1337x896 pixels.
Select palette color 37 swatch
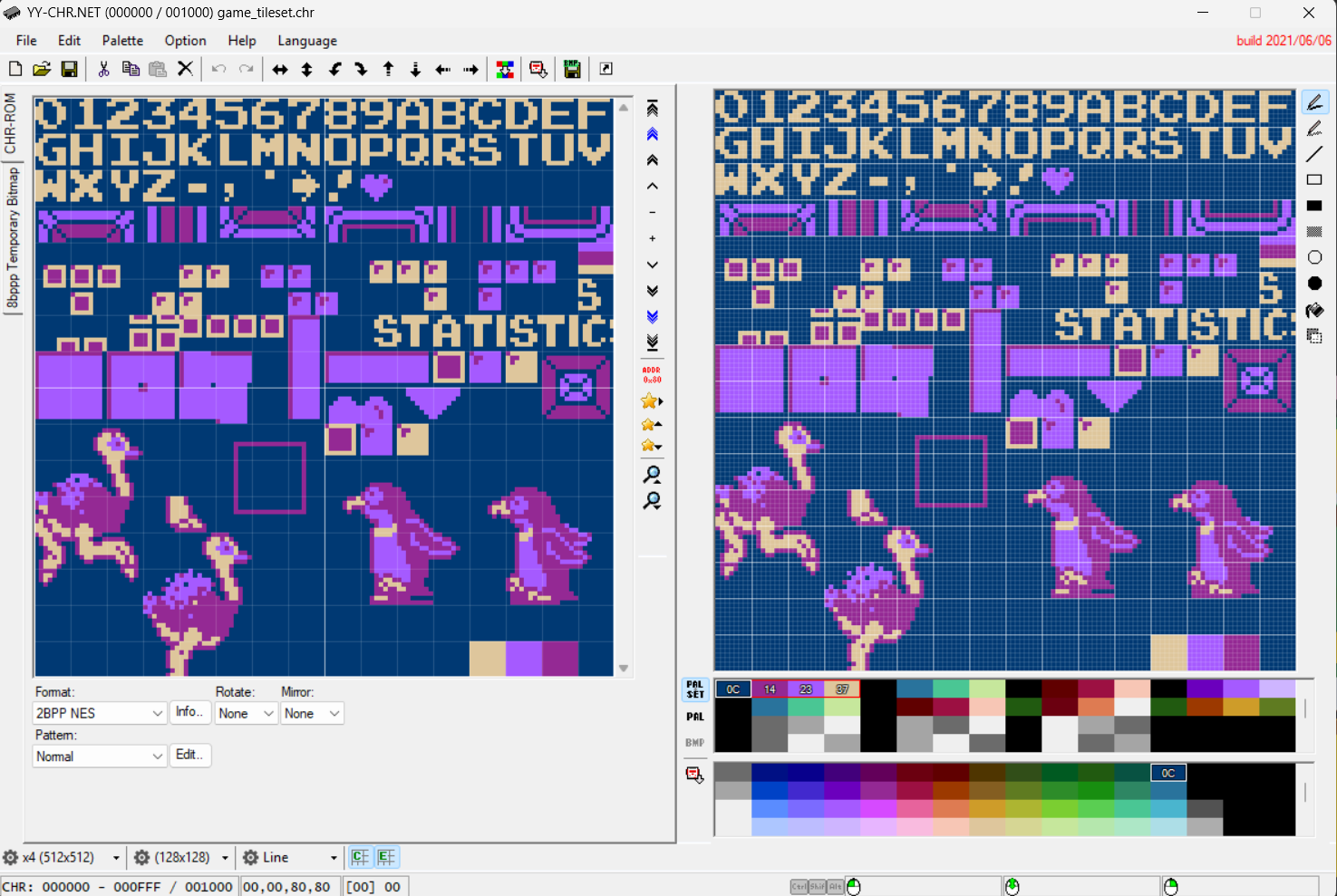842,689
